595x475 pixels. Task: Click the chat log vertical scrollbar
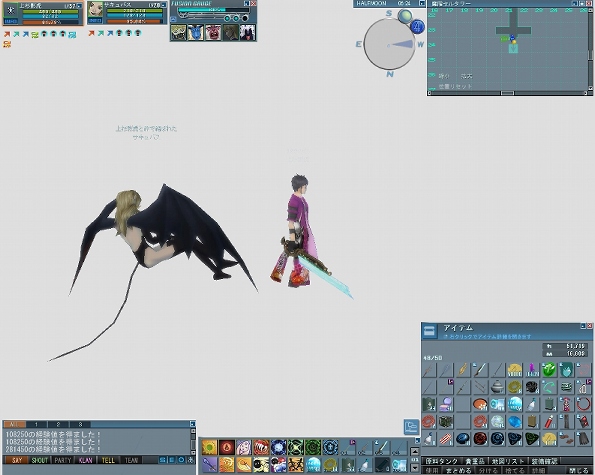point(193,441)
